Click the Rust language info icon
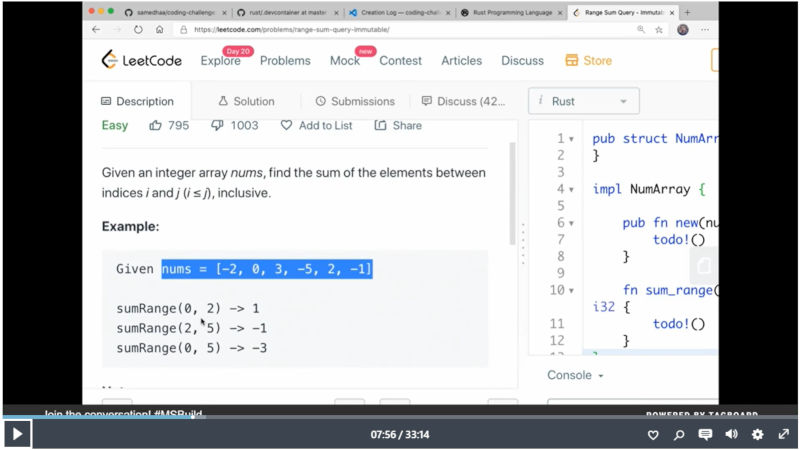 (x=540, y=100)
